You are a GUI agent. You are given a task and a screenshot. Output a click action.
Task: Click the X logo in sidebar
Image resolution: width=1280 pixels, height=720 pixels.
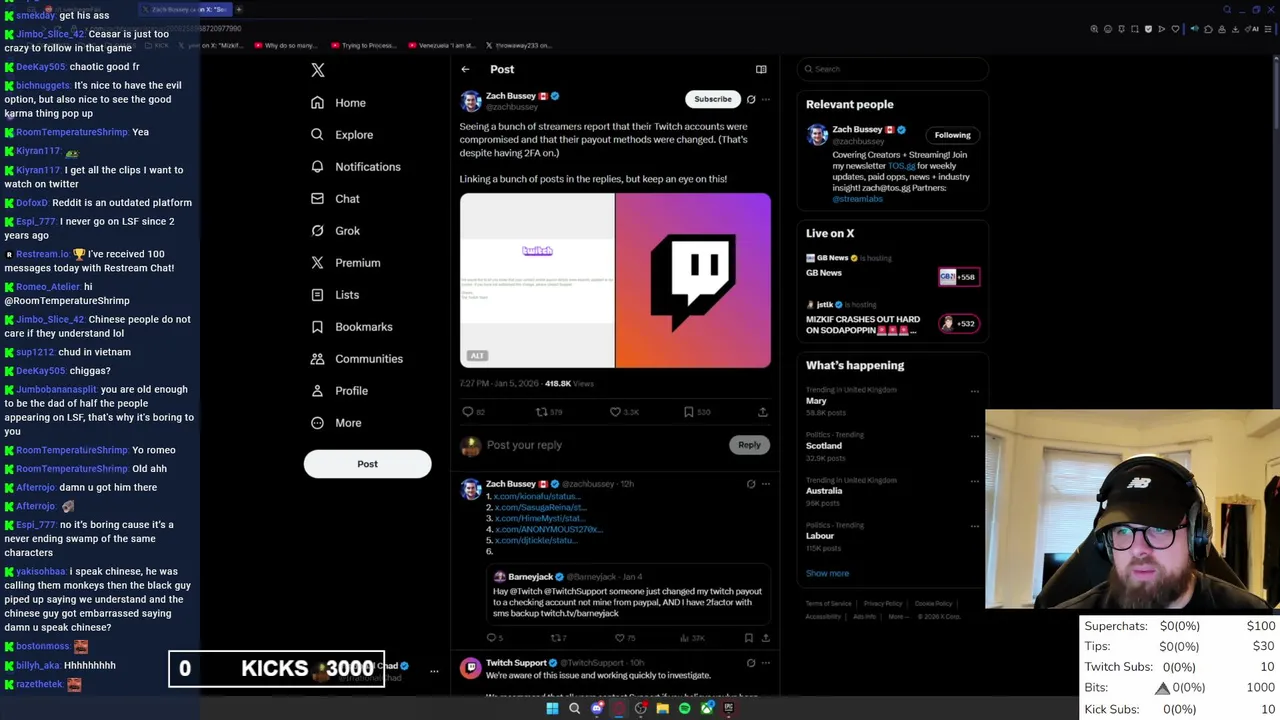coord(318,70)
